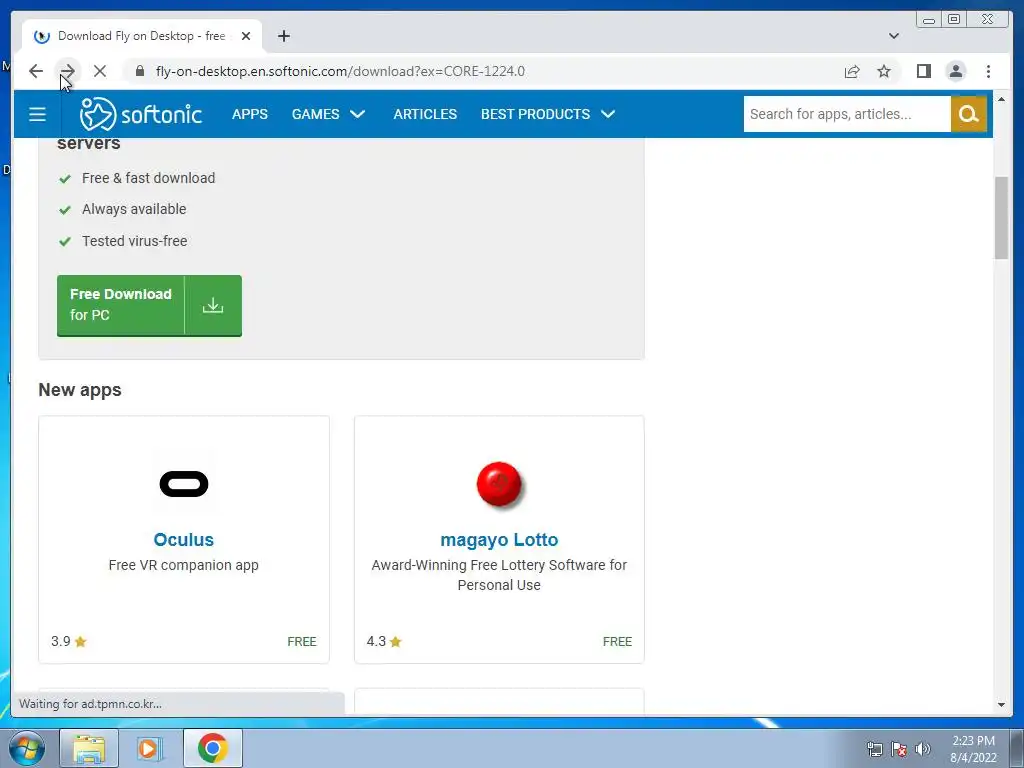Click the Chrome taskbar icon
The image size is (1024, 768).
click(x=212, y=748)
